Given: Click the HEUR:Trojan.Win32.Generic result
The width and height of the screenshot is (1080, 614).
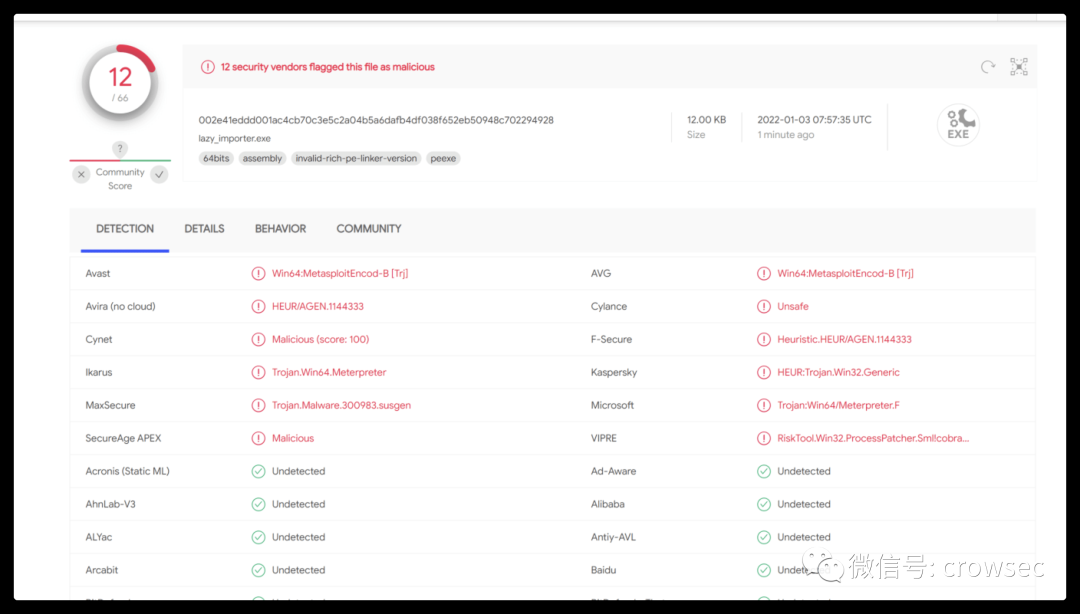Looking at the screenshot, I should (x=838, y=372).
